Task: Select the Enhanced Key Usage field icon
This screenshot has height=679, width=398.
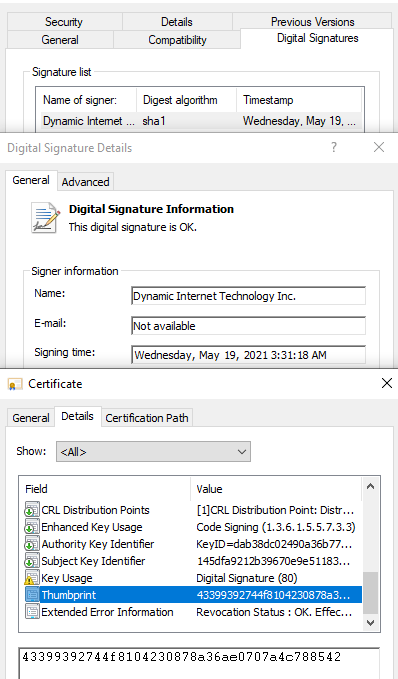Action: (x=32, y=527)
